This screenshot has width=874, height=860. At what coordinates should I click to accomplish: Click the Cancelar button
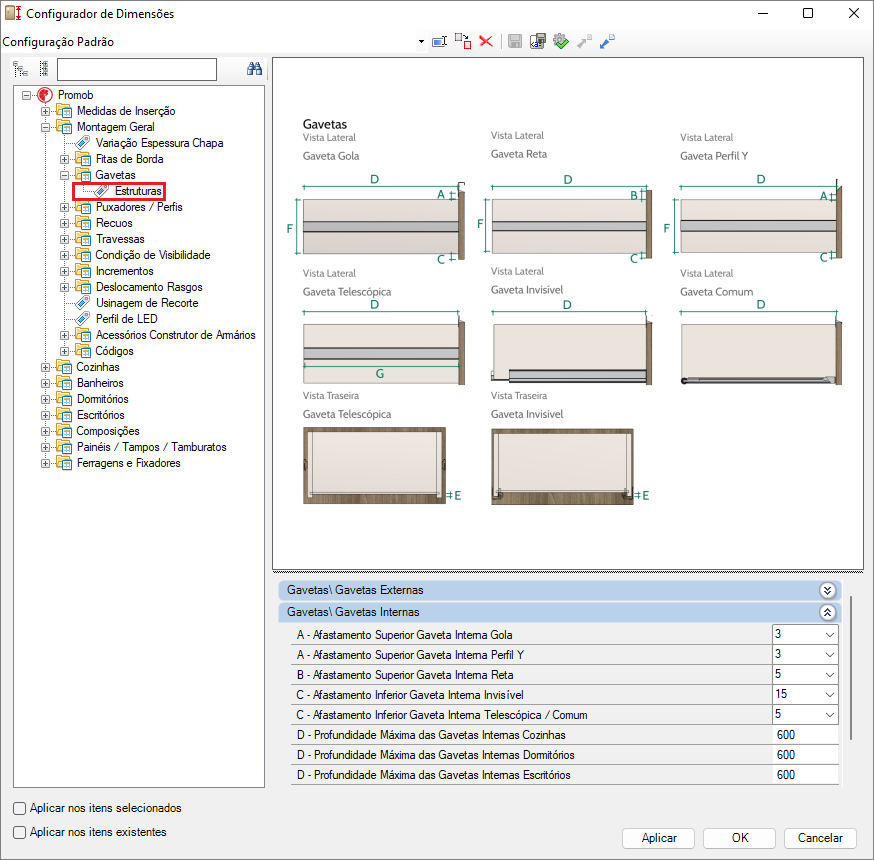[x=820, y=838]
